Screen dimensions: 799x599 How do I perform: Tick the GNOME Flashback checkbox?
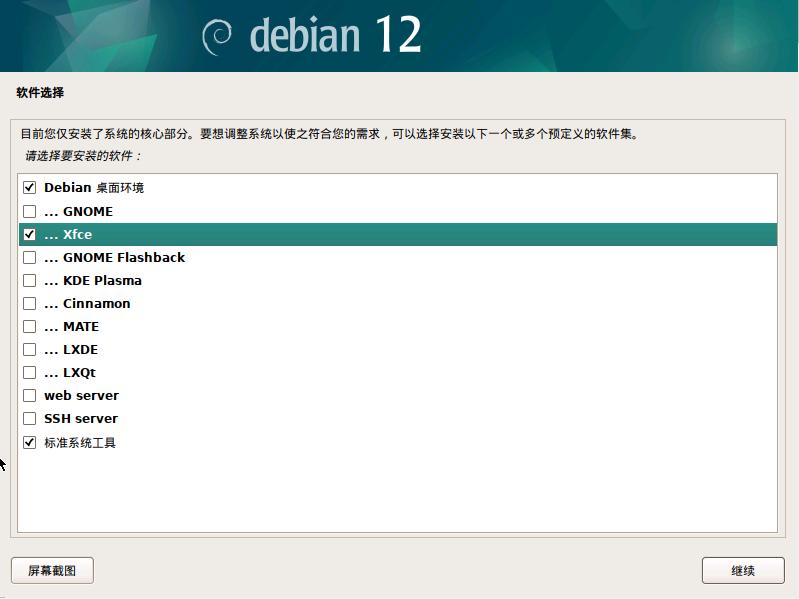pyautogui.click(x=30, y=257)
